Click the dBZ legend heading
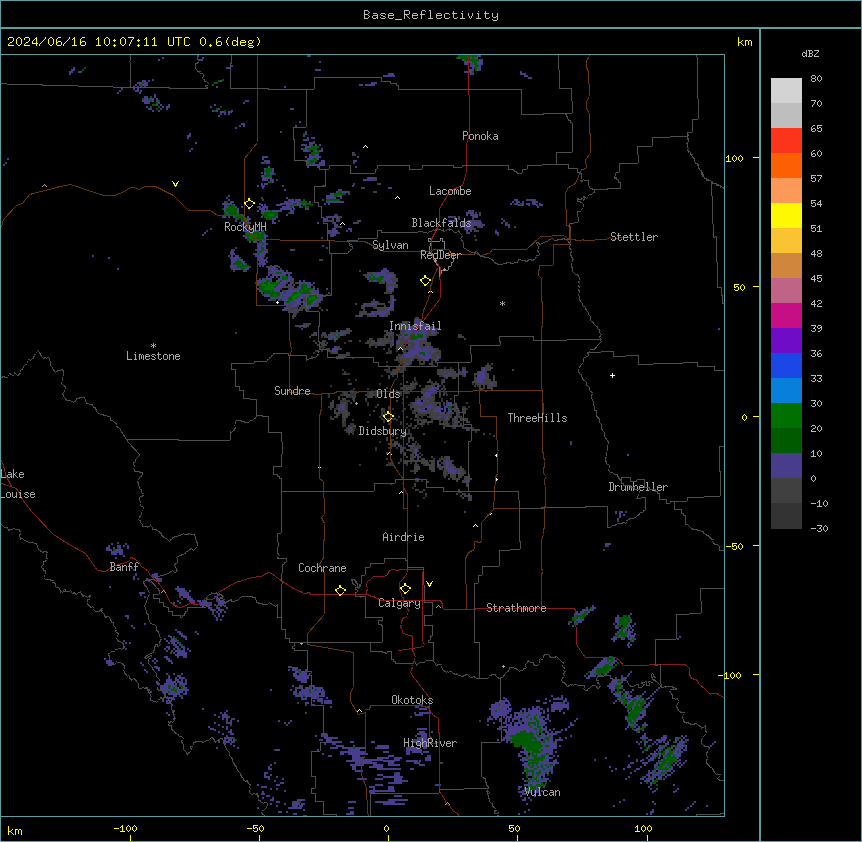Image resolution: width=862 pixels, height=842 pixels. coord(810,54)
